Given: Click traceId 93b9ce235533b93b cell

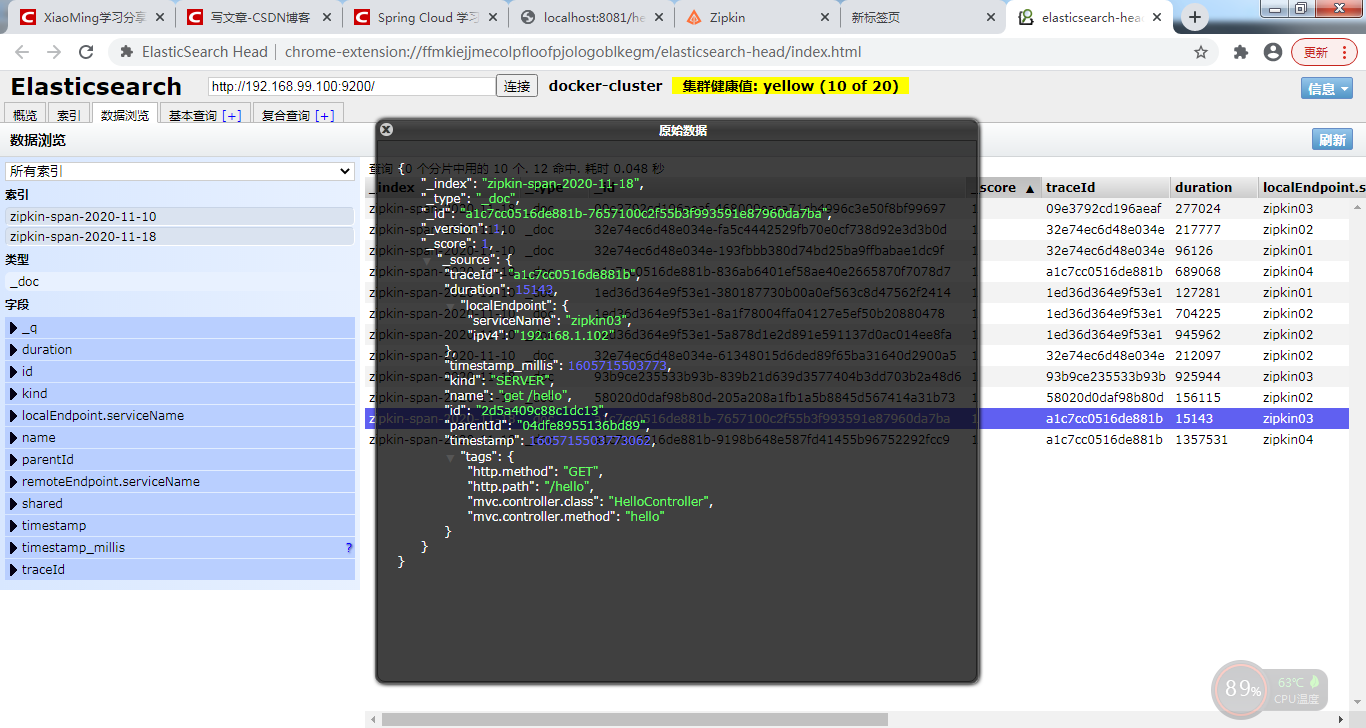Looking at the screenshot, I should click(1105, 377).
